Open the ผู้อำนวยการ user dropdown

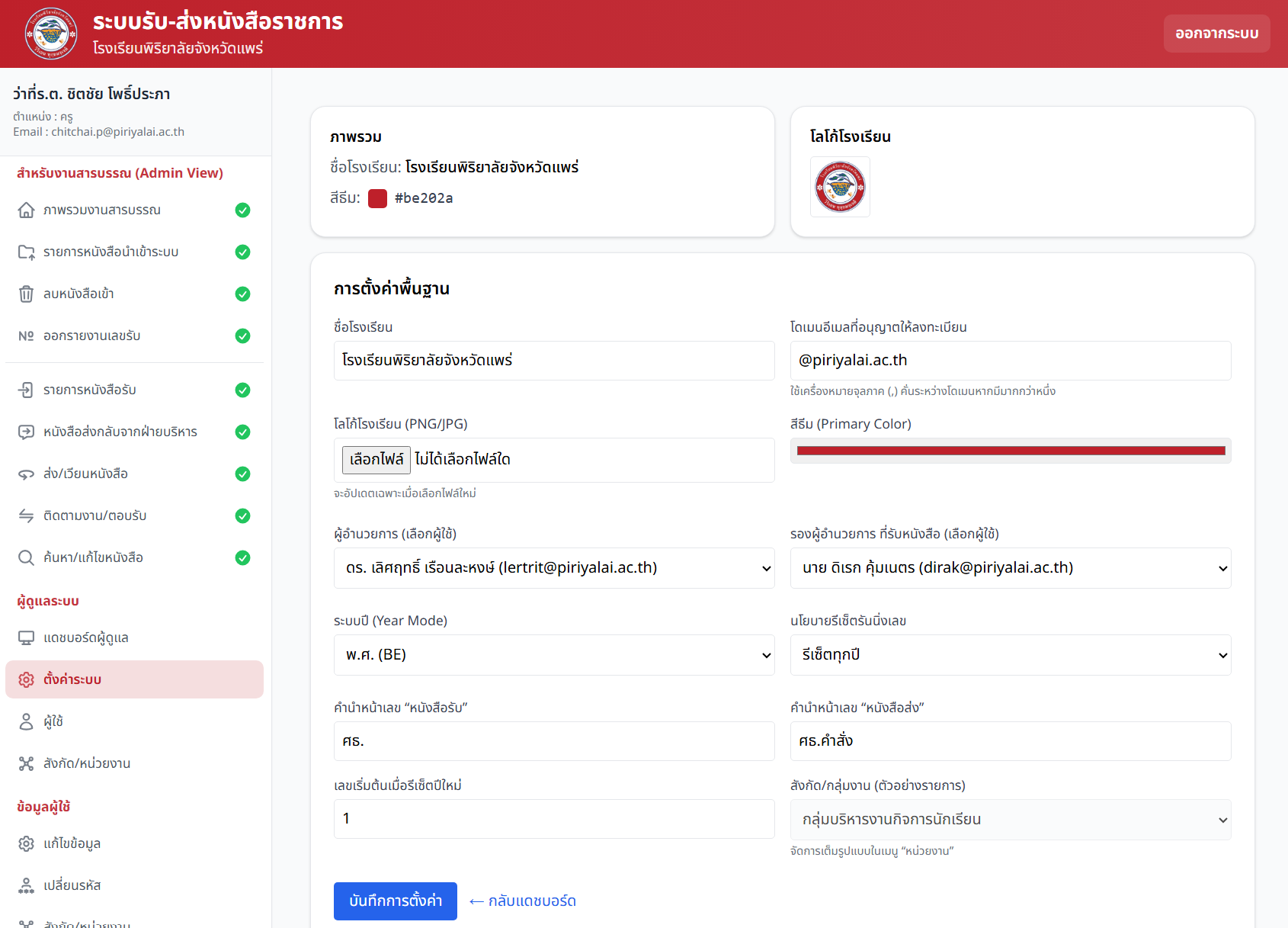click(553, 568)
